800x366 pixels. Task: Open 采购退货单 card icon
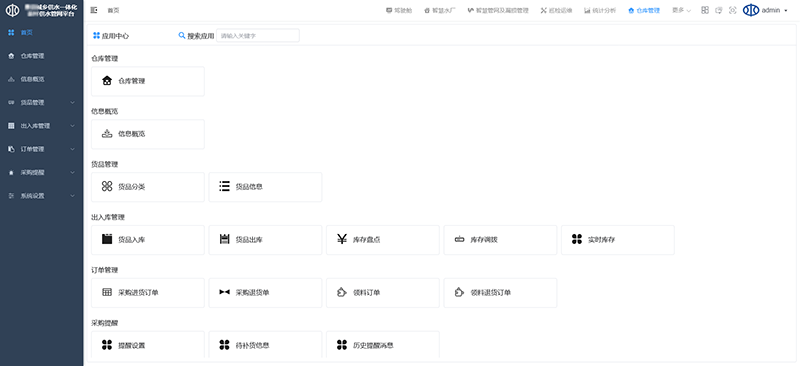click(224, 292)
